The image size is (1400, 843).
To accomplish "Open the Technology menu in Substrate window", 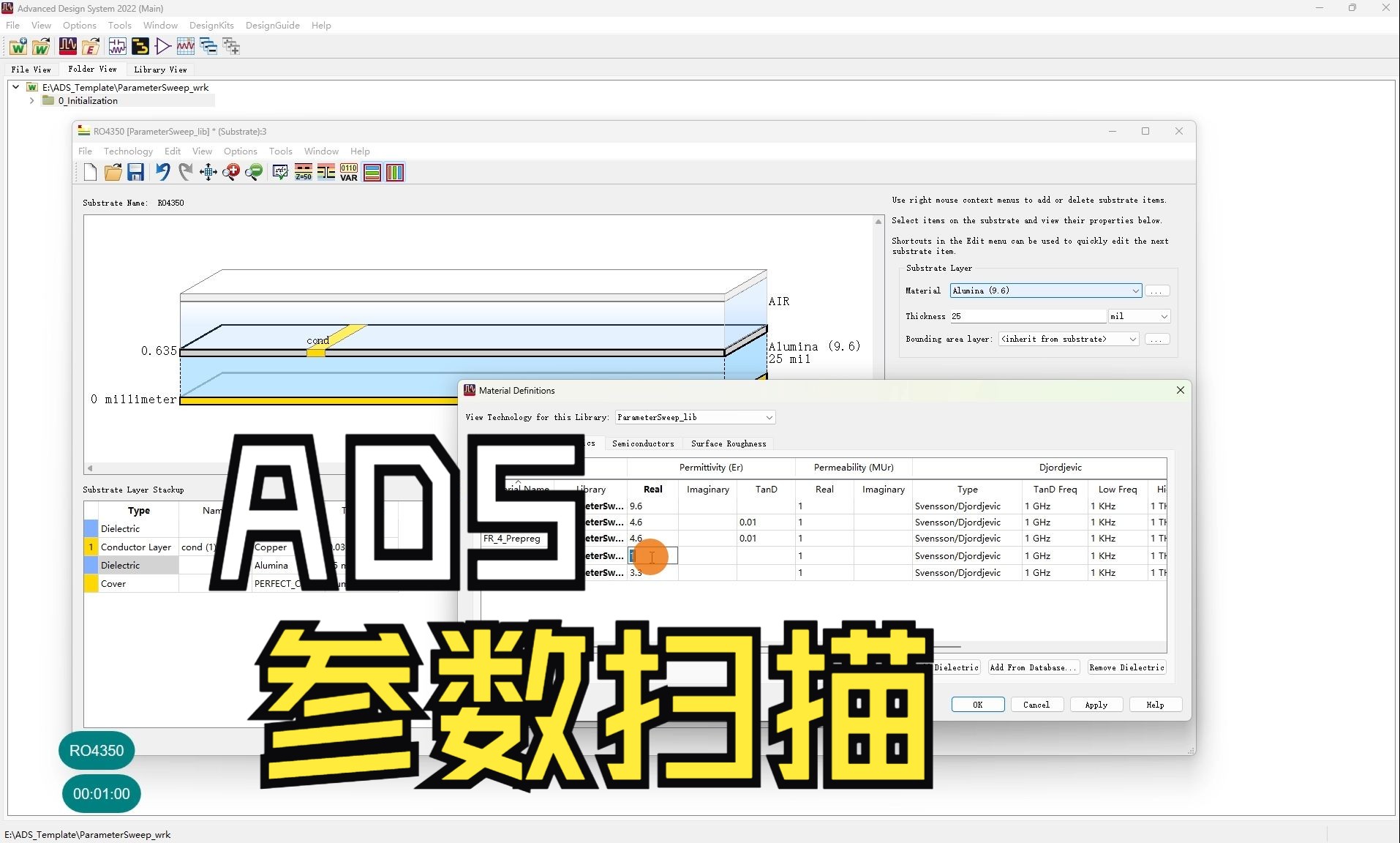I will coord(128,151).
